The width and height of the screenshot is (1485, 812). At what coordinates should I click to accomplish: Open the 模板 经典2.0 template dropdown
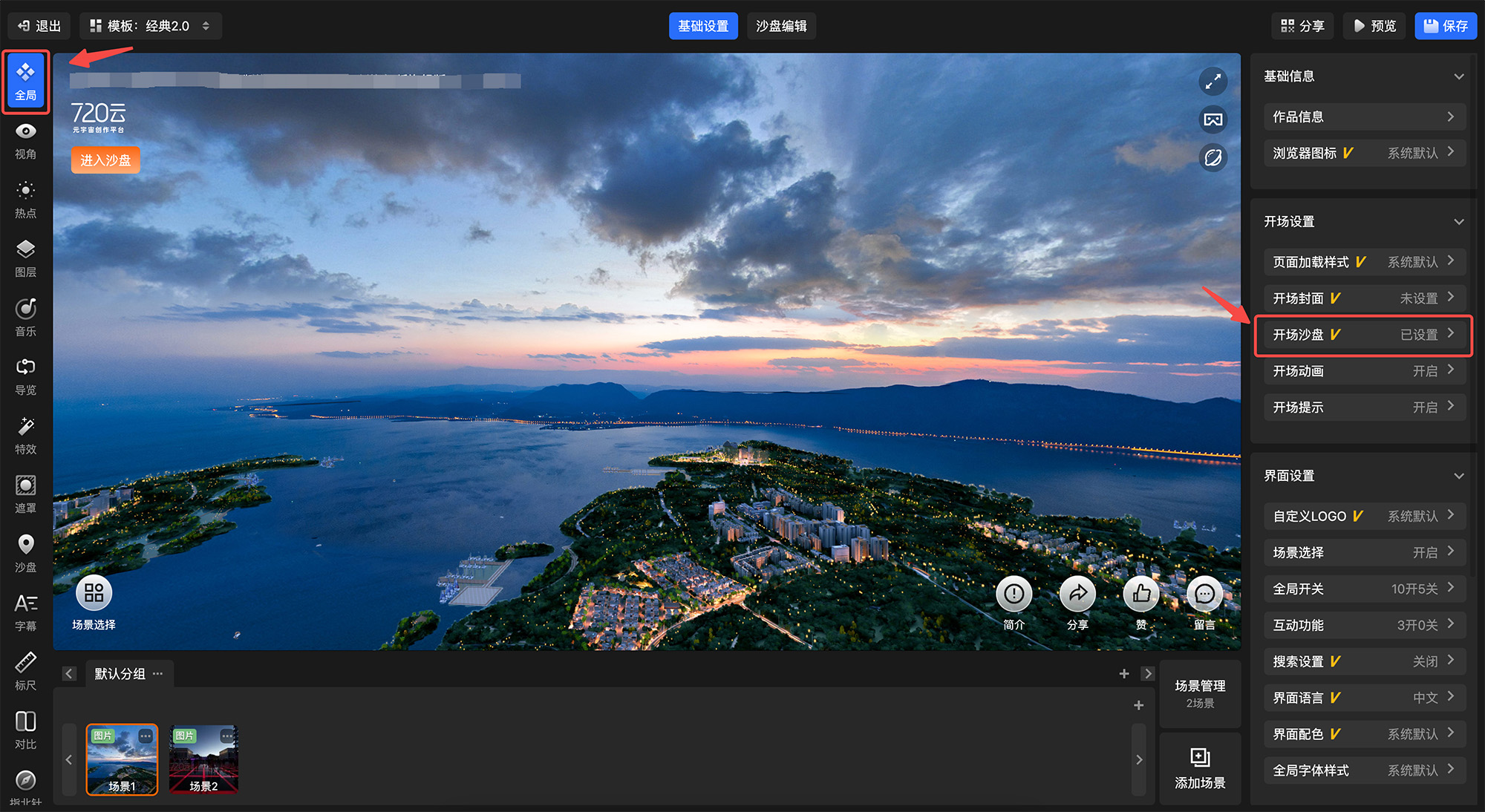[151, 26]
